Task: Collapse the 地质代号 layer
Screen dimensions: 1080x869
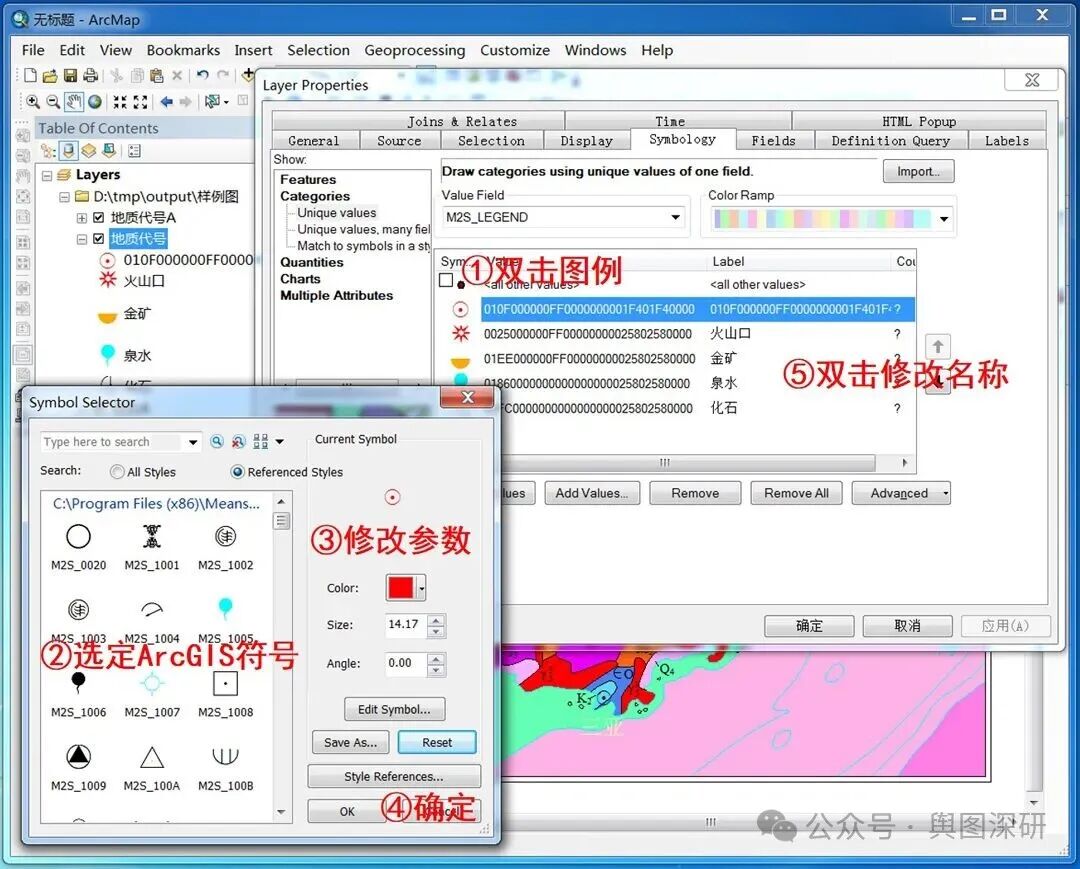Action: point(81,240)
